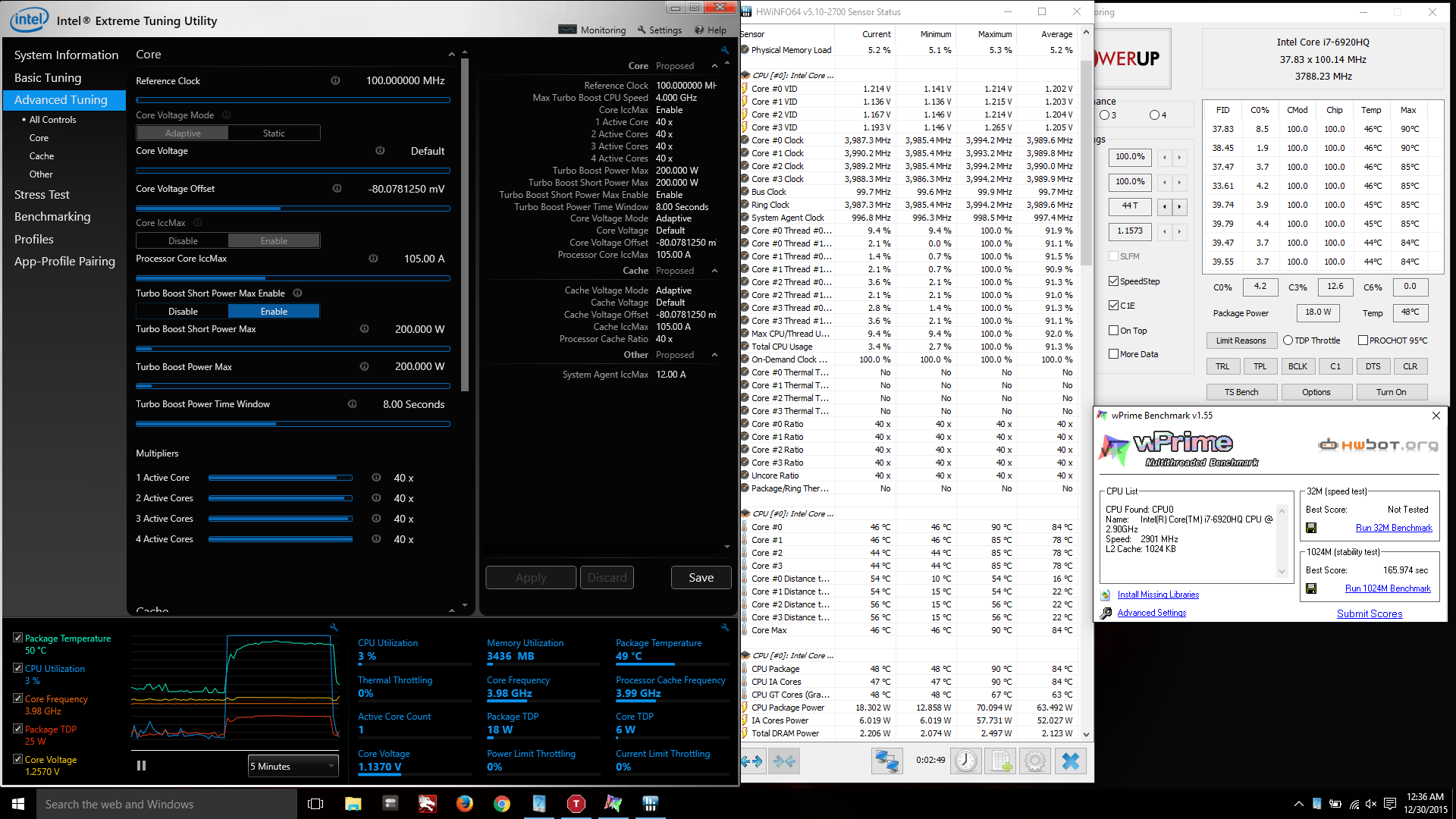Pause the XTU monitoring graph
Image resolution: width=1456 pixels, height=819 pixels.
(141, 766)
